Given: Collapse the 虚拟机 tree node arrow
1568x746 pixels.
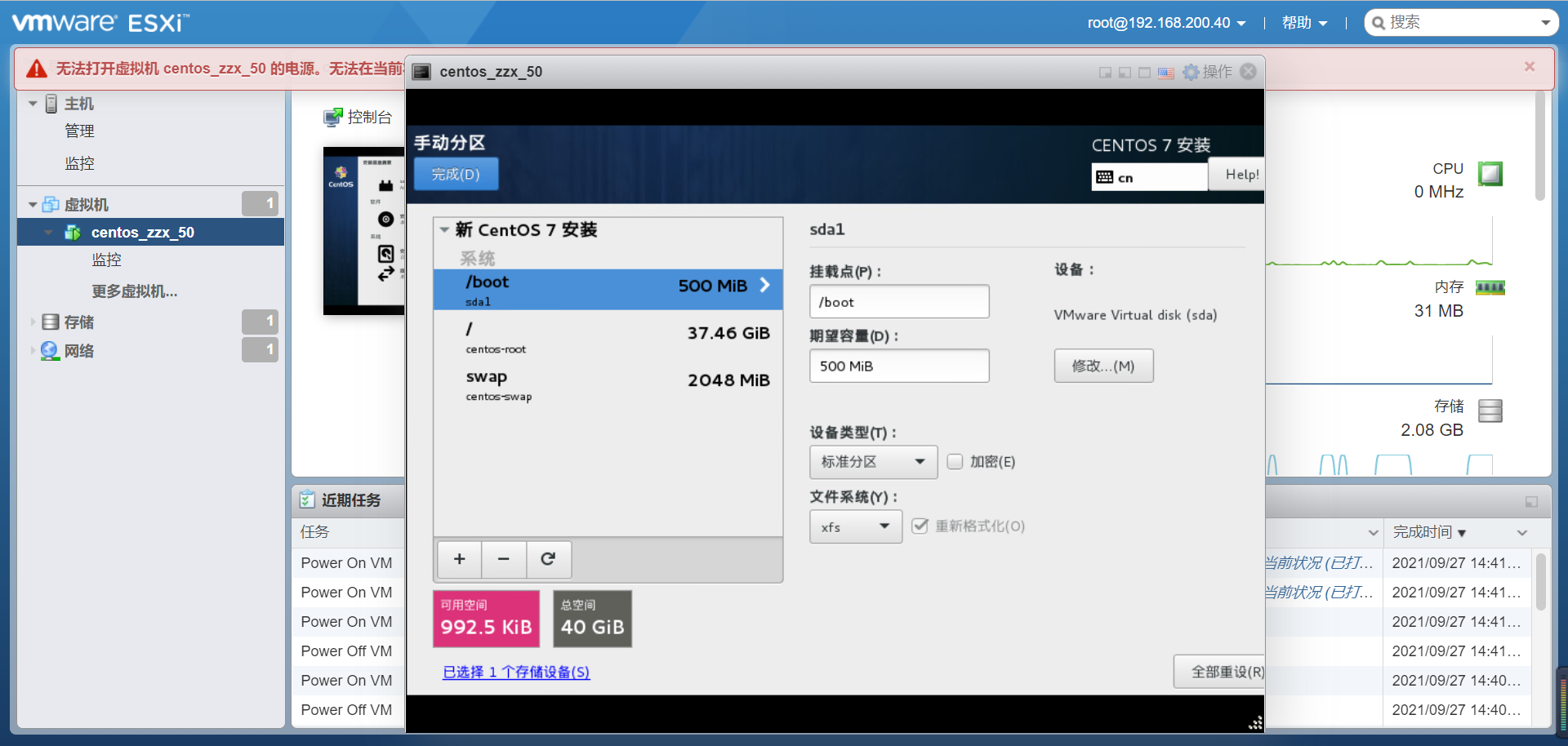Looking at the screenshot, I should [33, 205].
